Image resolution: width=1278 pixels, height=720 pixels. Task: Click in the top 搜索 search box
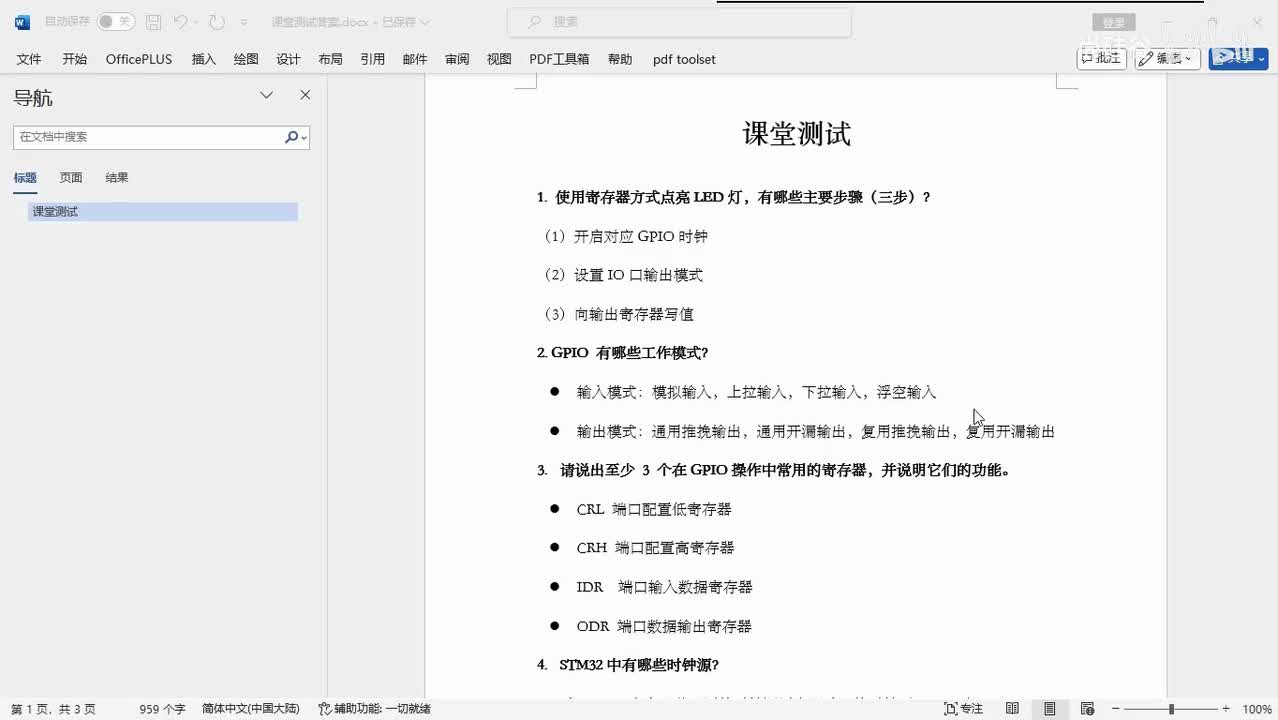click(x=679, y=22)
